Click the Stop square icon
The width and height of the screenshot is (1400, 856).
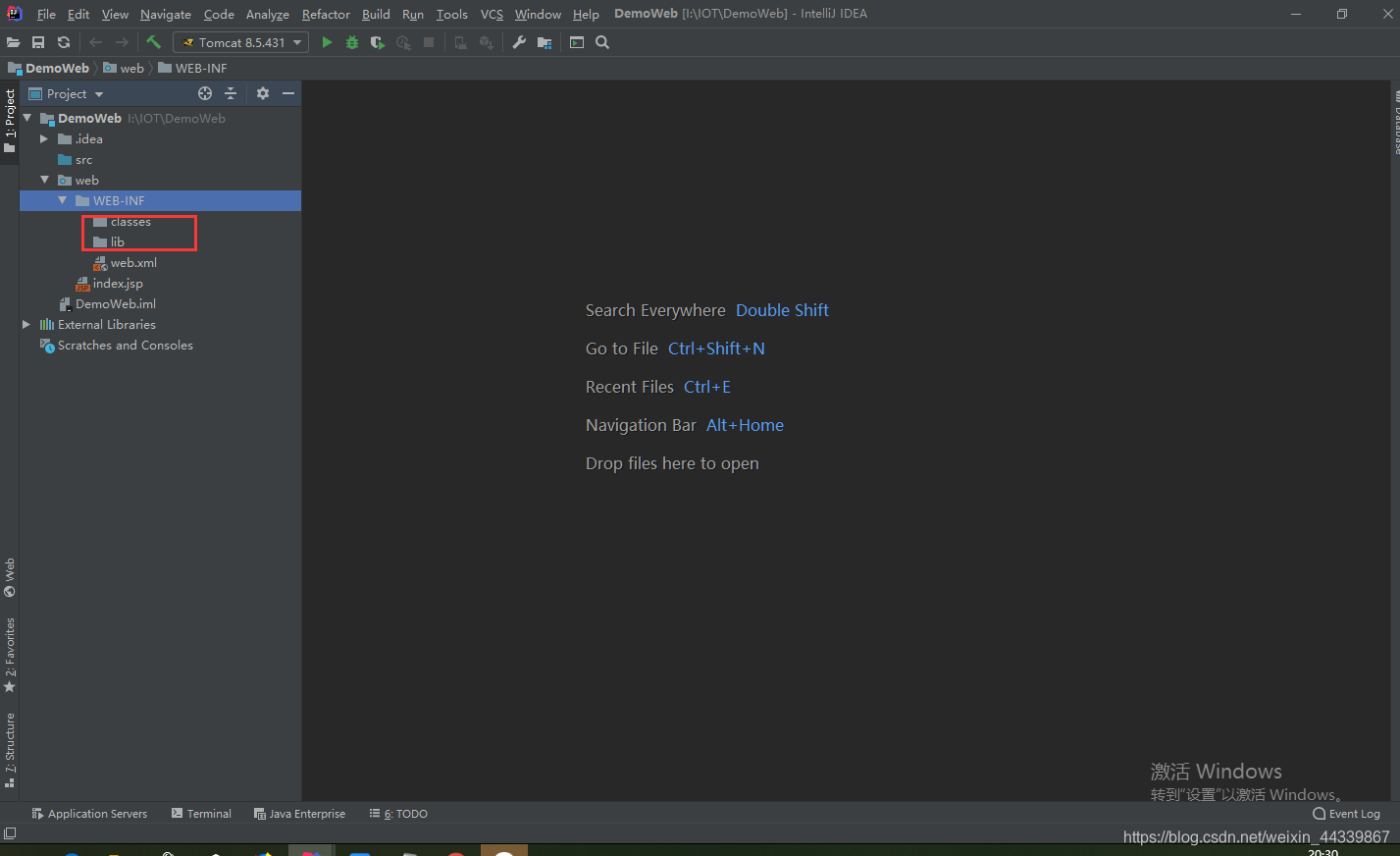tap(429, 42)
